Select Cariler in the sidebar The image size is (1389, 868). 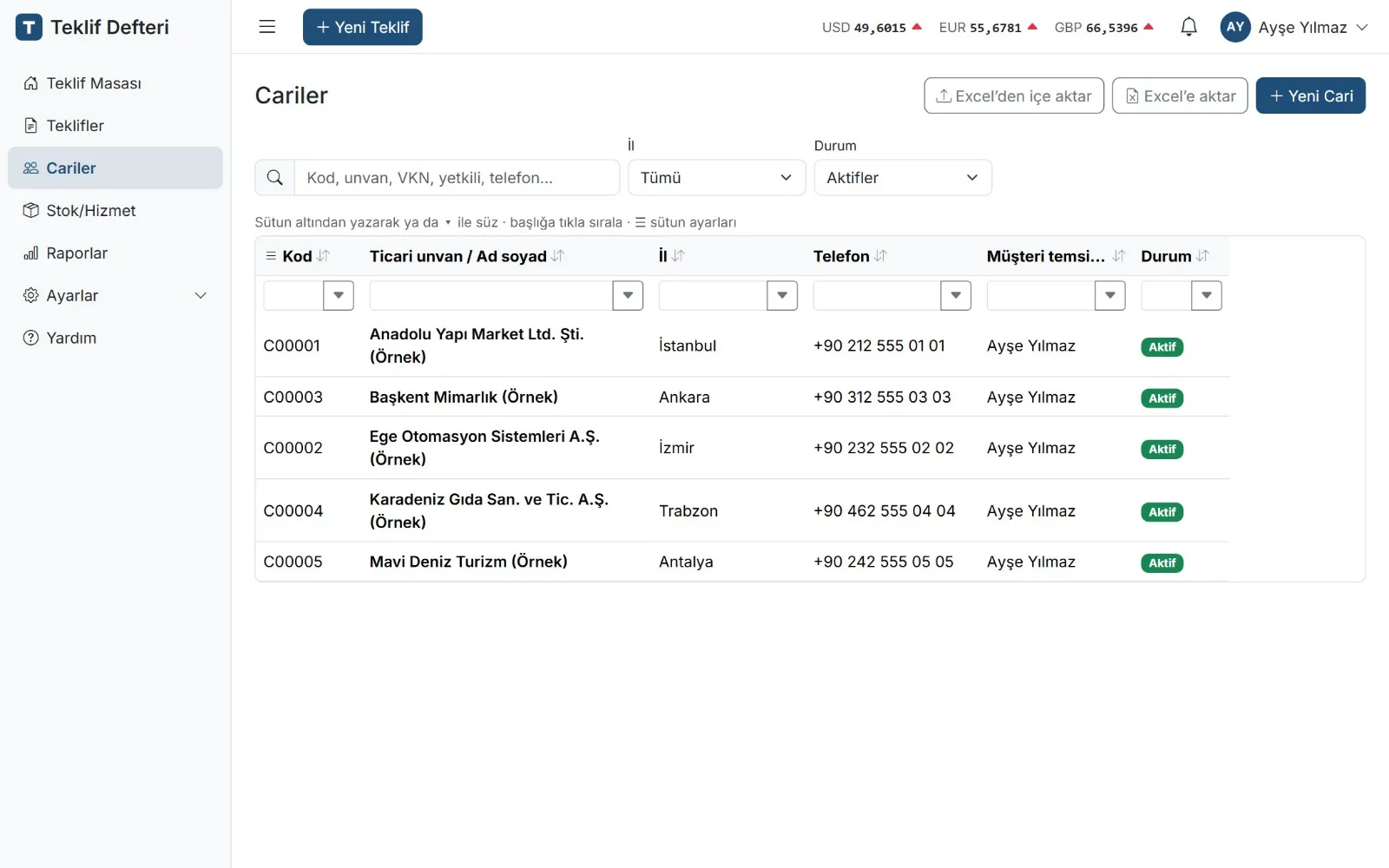pos(115,168)
